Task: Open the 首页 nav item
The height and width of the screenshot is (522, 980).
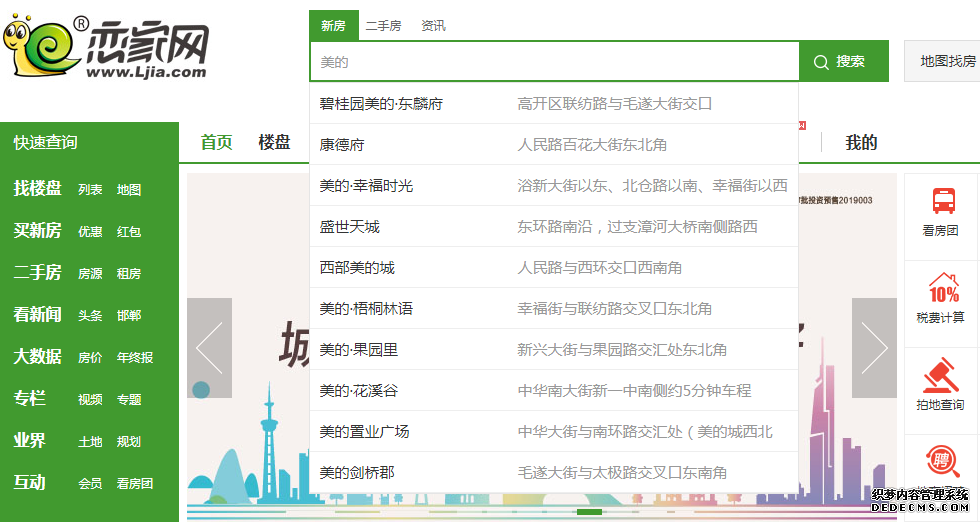Action: coord(216,142)
